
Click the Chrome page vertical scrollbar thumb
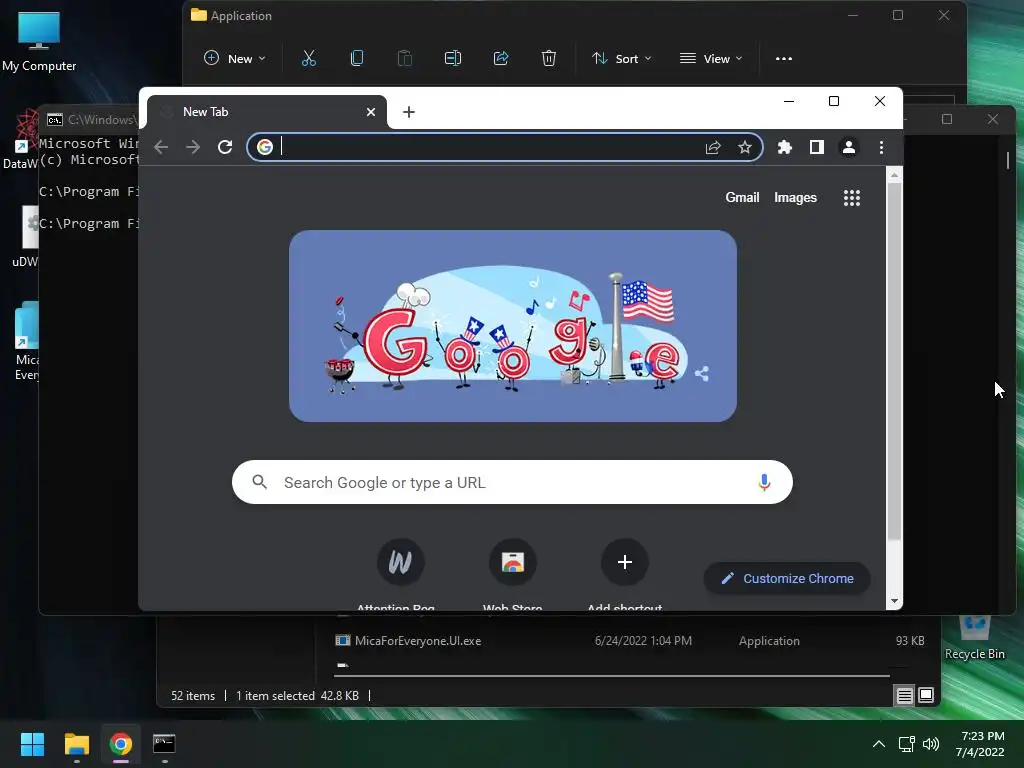pos(894,361)
